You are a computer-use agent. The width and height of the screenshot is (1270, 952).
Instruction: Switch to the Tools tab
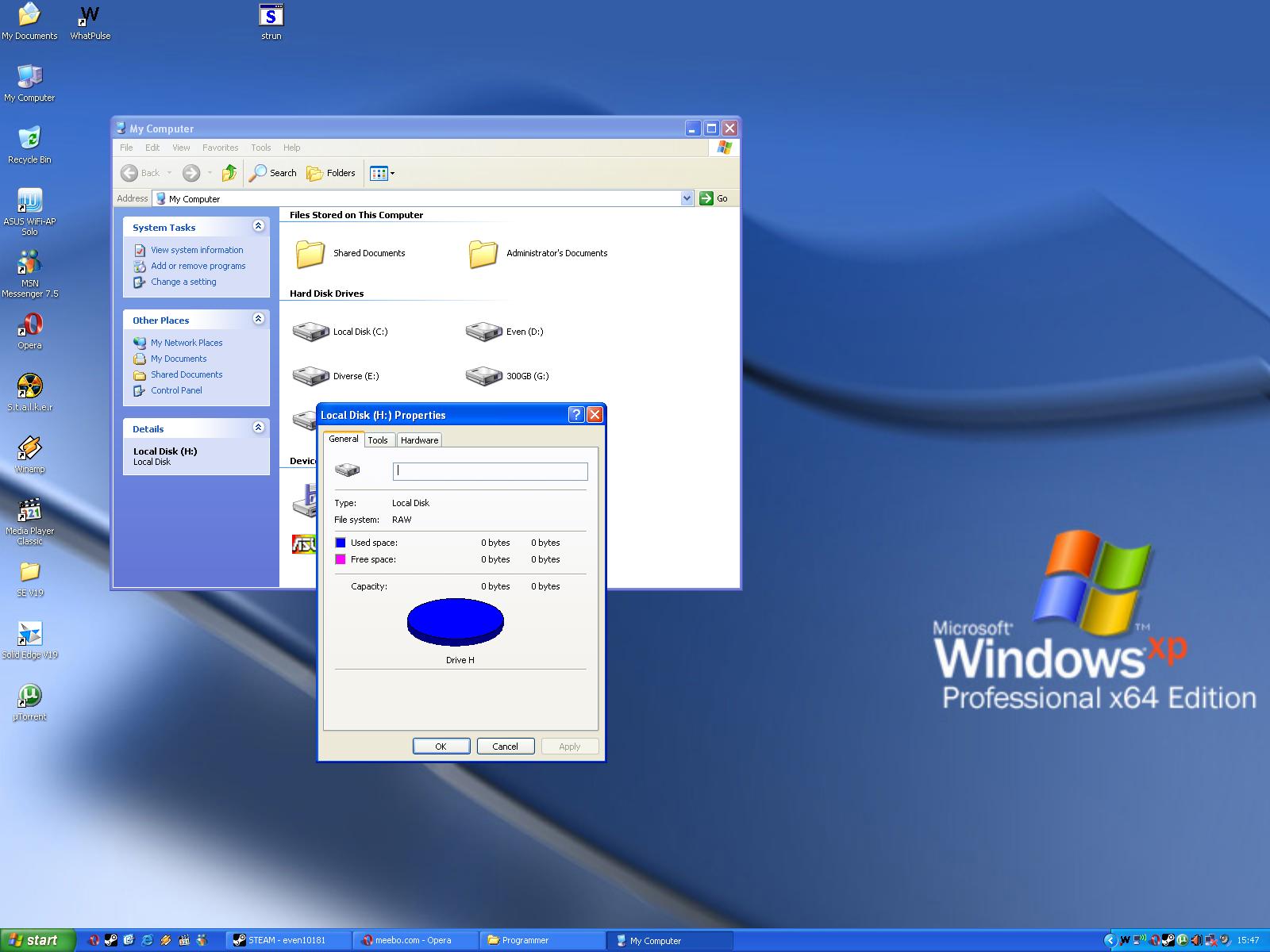tap(378, 440)
